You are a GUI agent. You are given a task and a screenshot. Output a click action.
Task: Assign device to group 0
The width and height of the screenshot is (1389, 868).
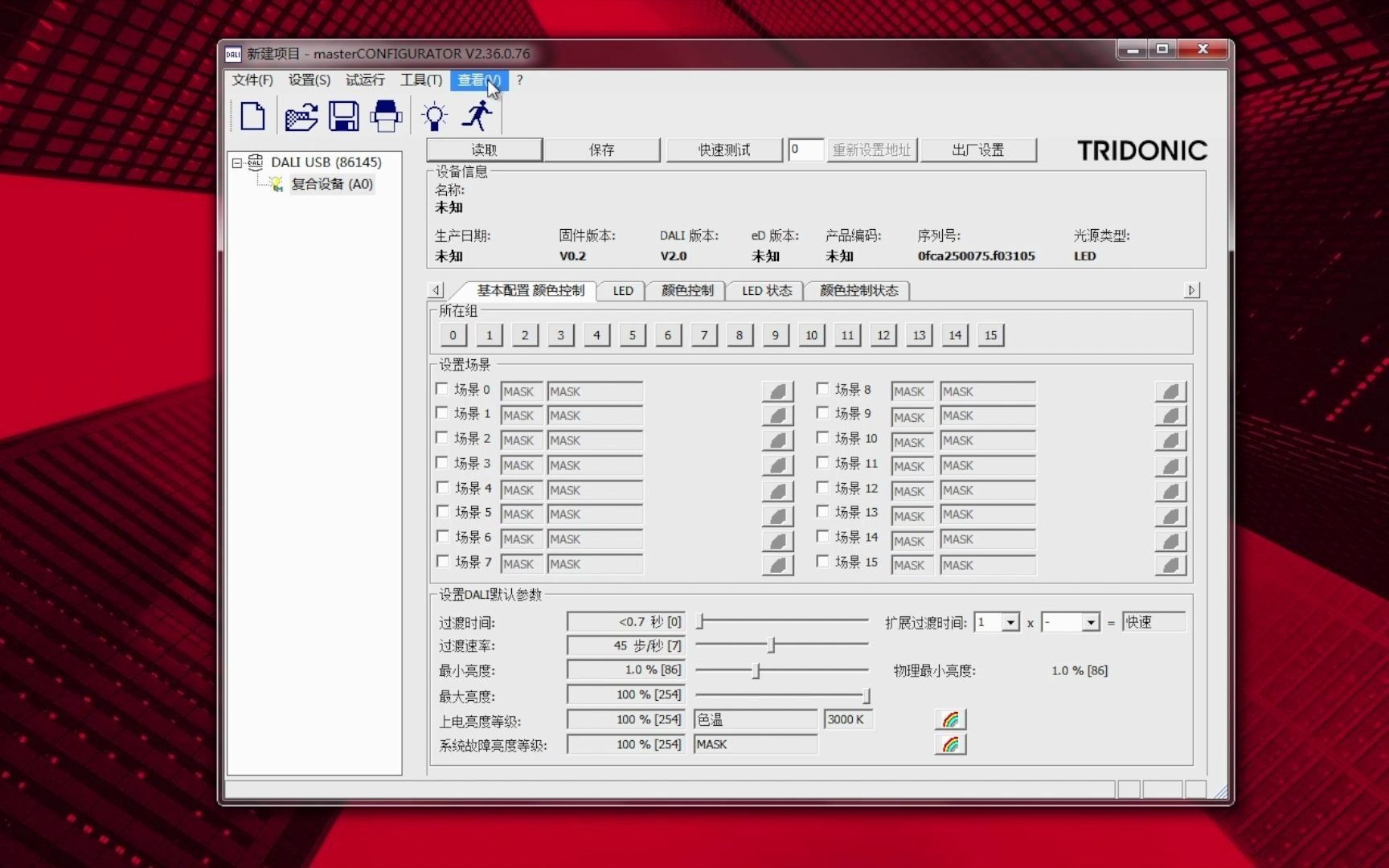[453, 335]
